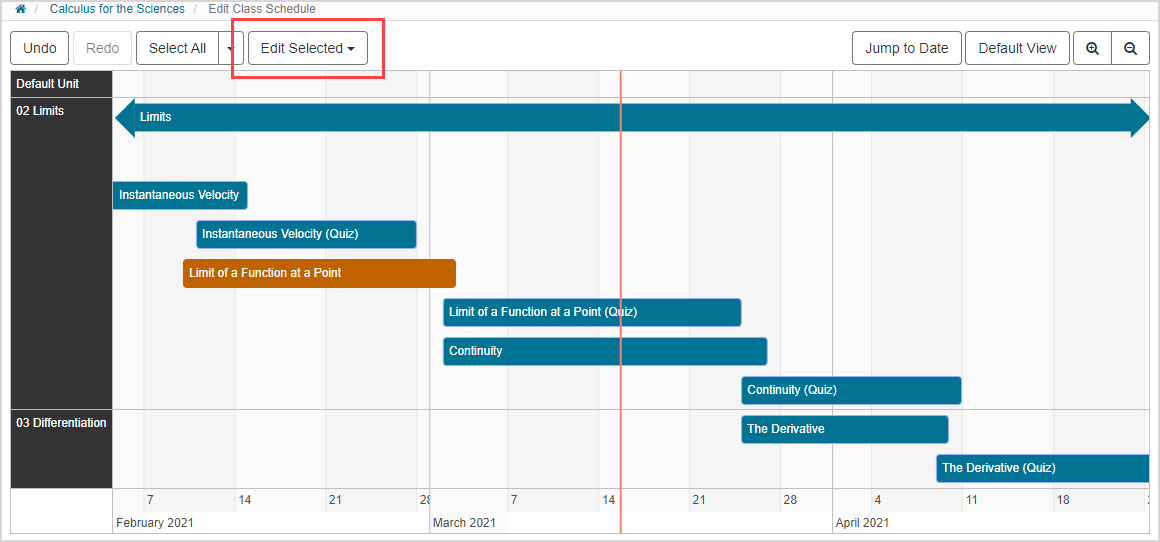Click the zoom in magnifier icon

(1092, 48)
